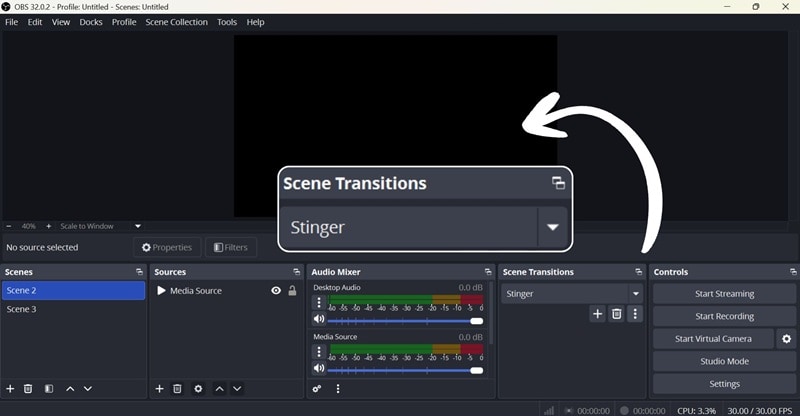Image resolution: width=800 pixels, height=416 pixels.
Task: Open the View menu
Action: (x=61, y=22)
